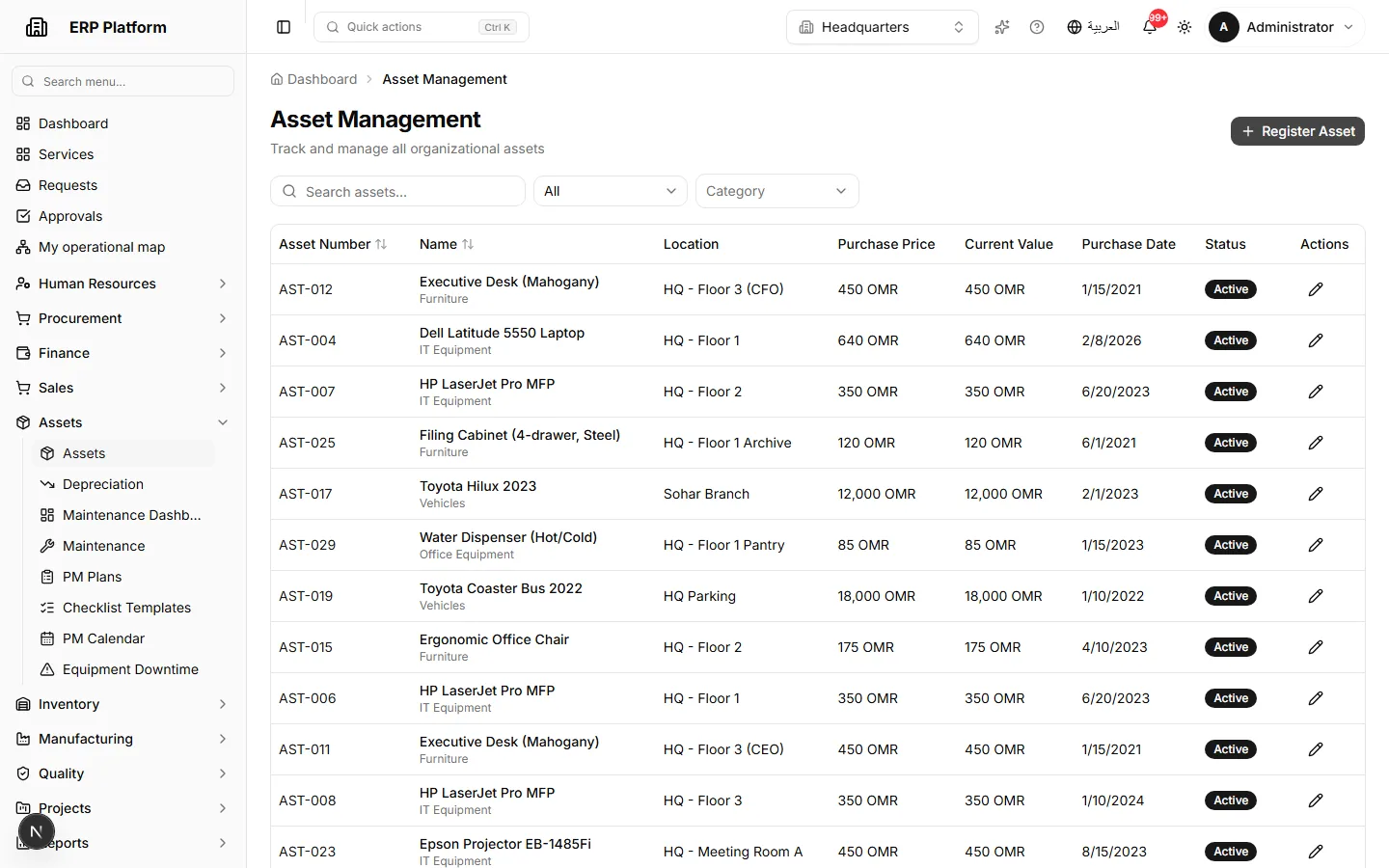
Task: Open the notifications bell
Action: click(1150, 27)
